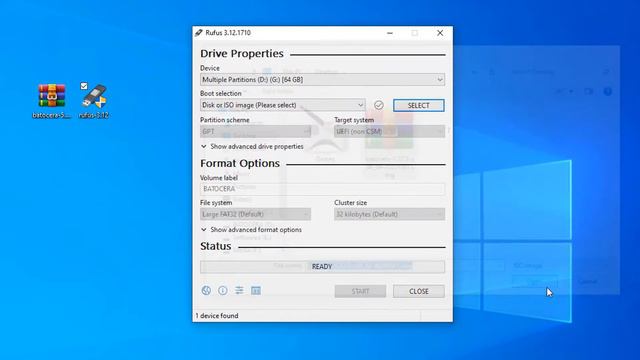This screenshot has height=360, width=640.
Task: Click the Drive Properties heading
Action: [x=242, y=53]
